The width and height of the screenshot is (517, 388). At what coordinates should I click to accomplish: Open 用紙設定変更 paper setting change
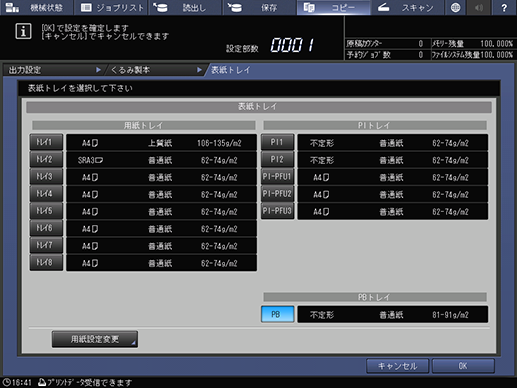[95, 339]
